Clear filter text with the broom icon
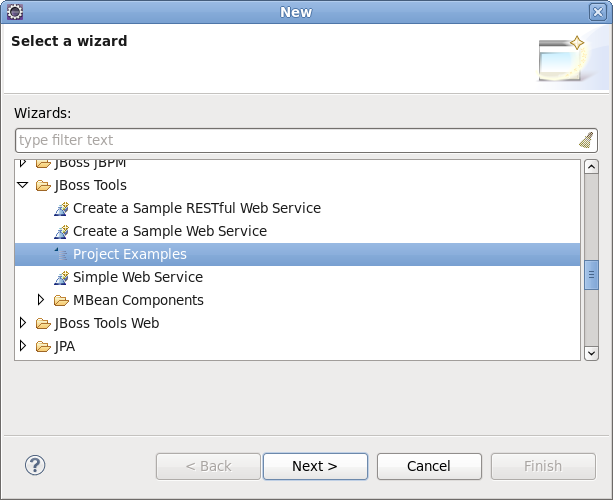 pos(586,140)
